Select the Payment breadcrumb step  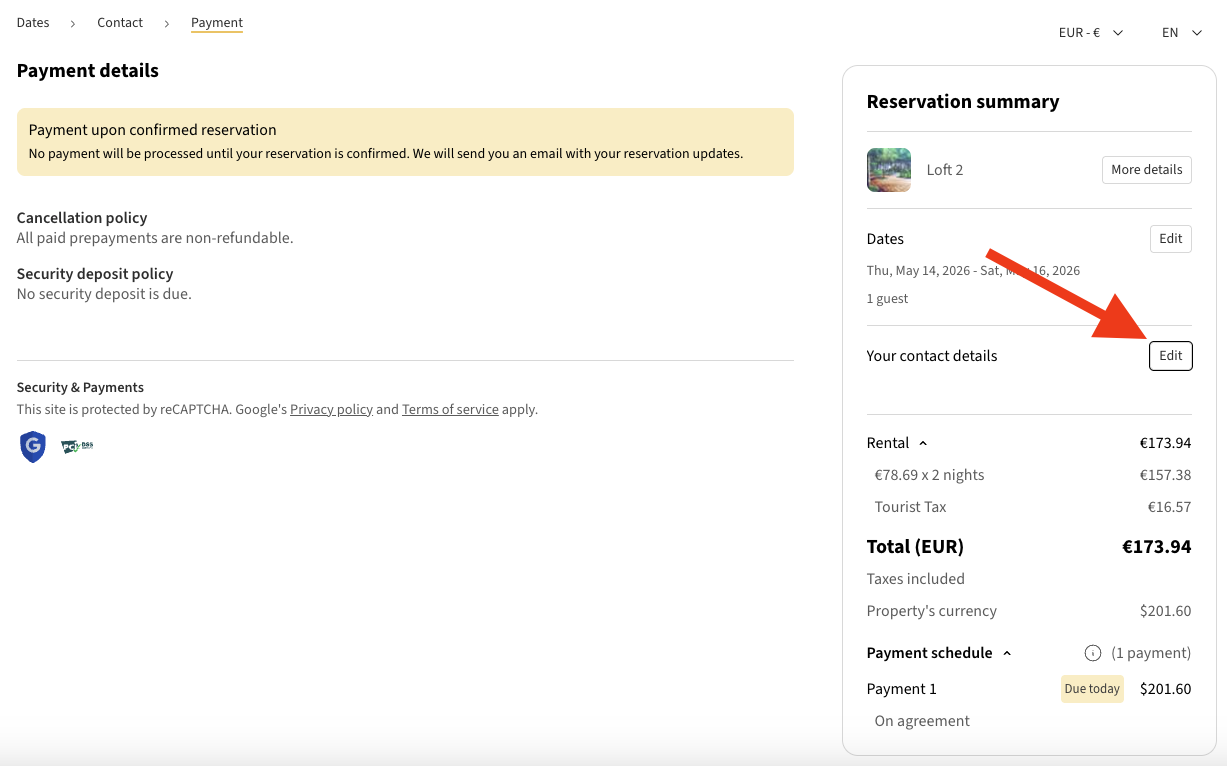(217, 23)
